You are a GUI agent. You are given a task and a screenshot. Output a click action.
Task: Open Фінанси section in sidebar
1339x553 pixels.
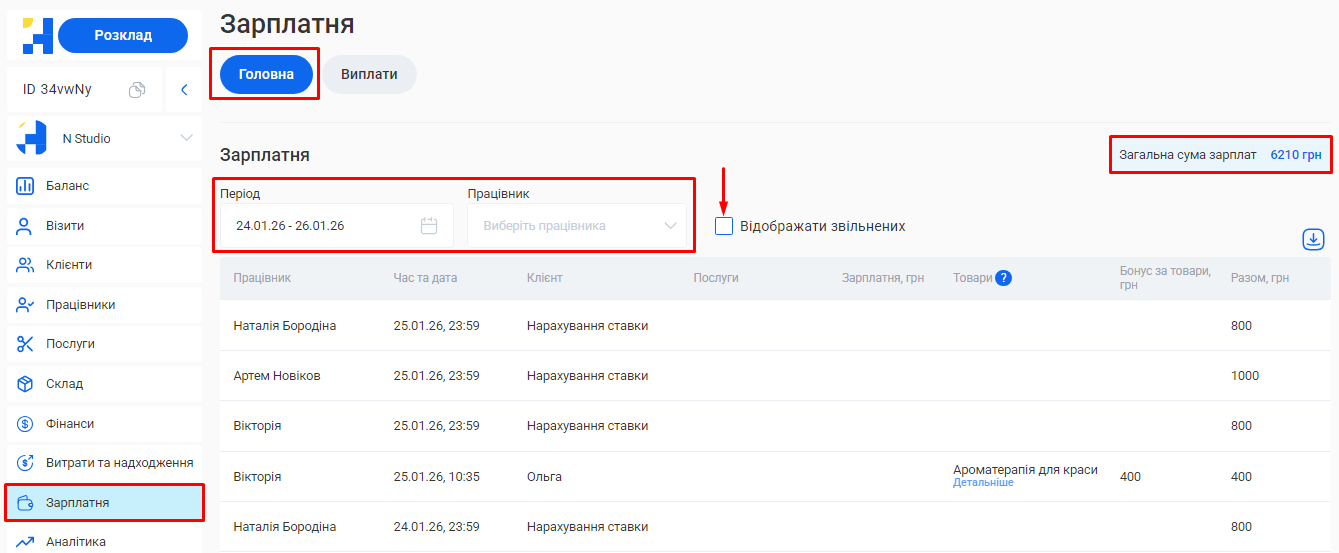70,424
